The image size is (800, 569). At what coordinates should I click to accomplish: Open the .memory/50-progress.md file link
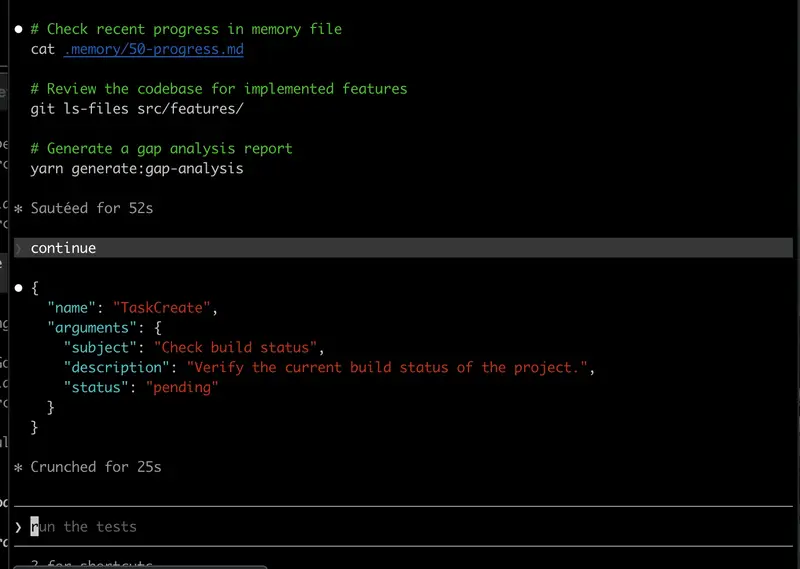pyautogui.click(x=154, y=50)
